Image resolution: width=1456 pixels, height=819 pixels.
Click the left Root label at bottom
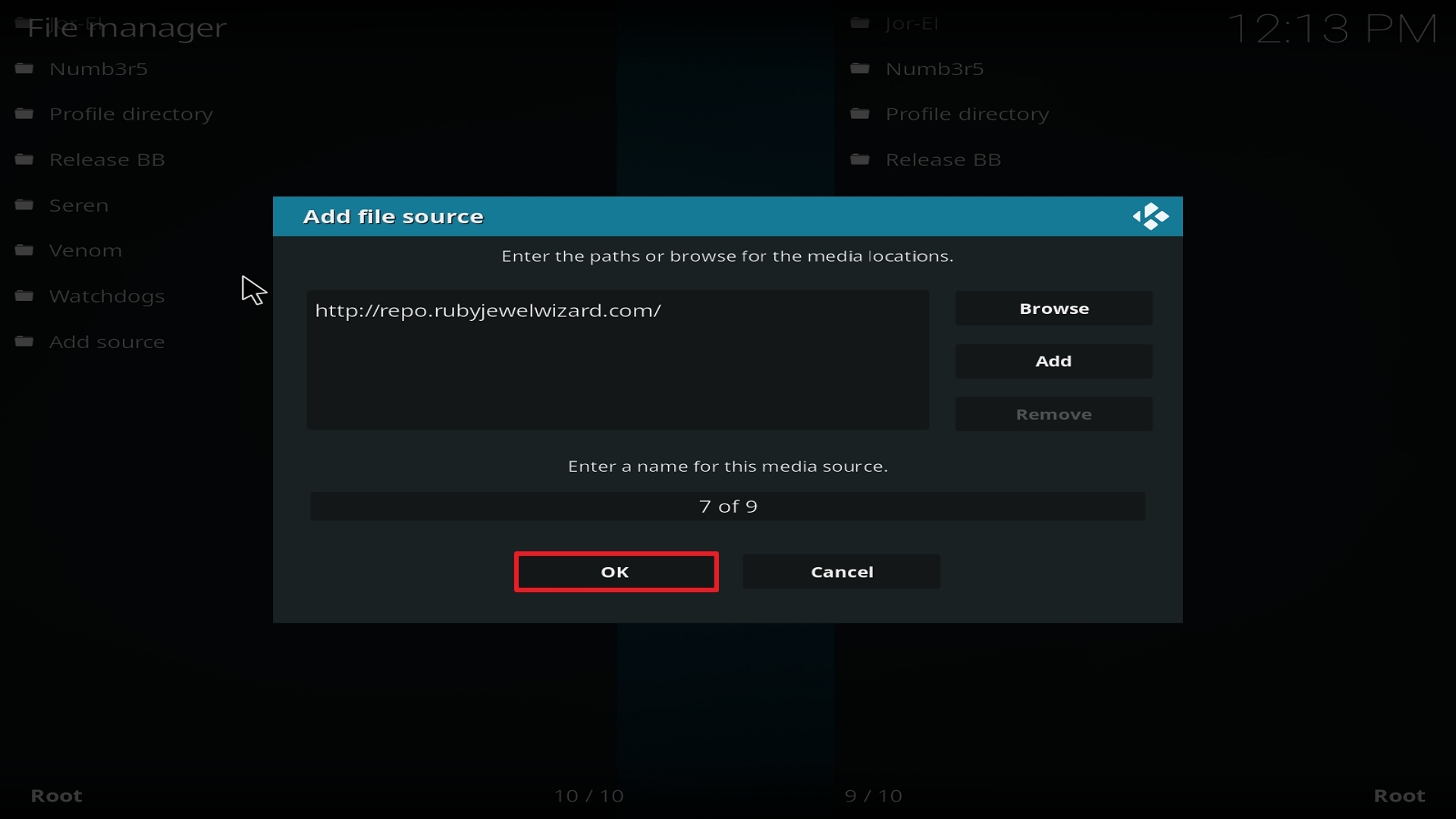pyautogui.click(x=56, y=796)
